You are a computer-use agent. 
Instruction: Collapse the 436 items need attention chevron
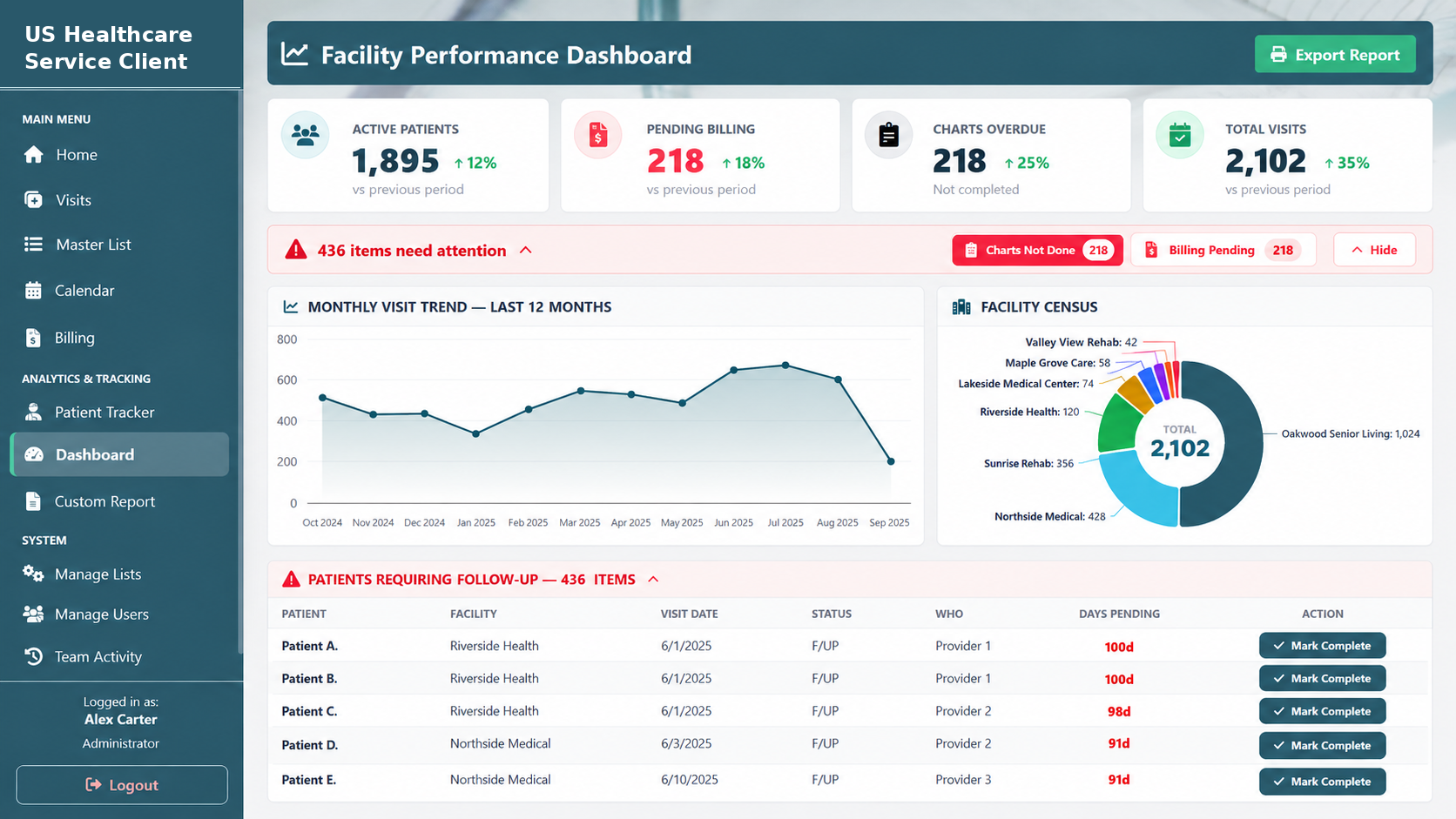[x=526, y=250]
